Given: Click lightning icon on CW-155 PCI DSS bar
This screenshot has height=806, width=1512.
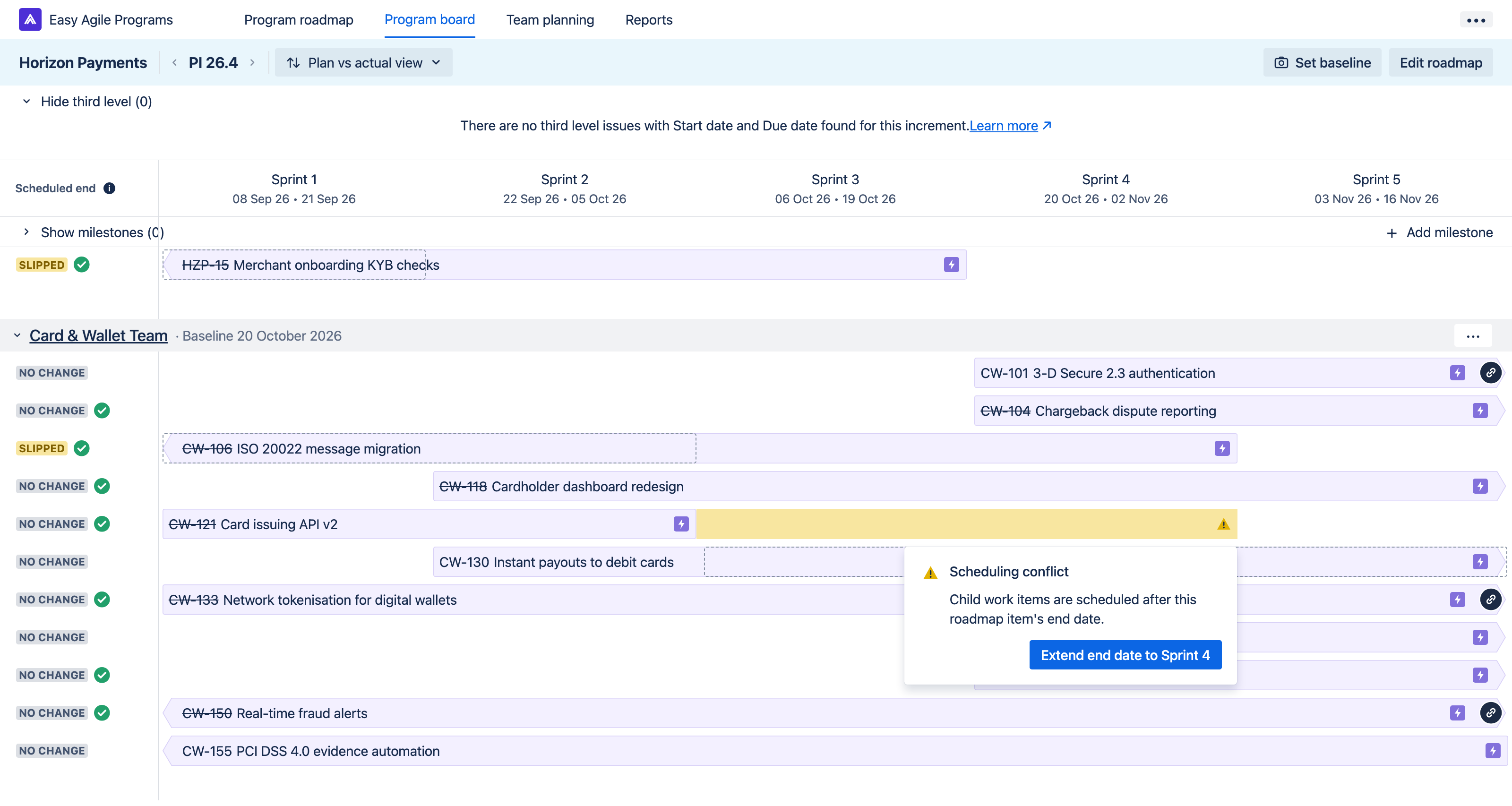Looking at the screenshot, I should pyautogui.click(x=1493, y=751).
